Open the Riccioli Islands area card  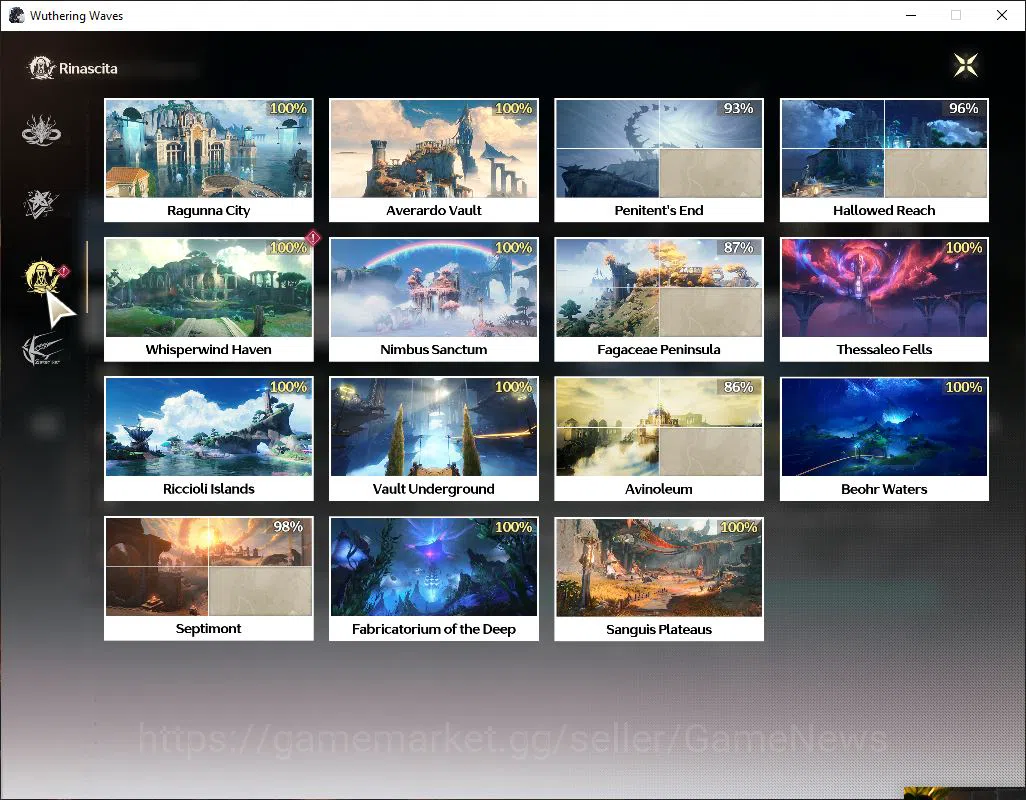coord(209,439)
